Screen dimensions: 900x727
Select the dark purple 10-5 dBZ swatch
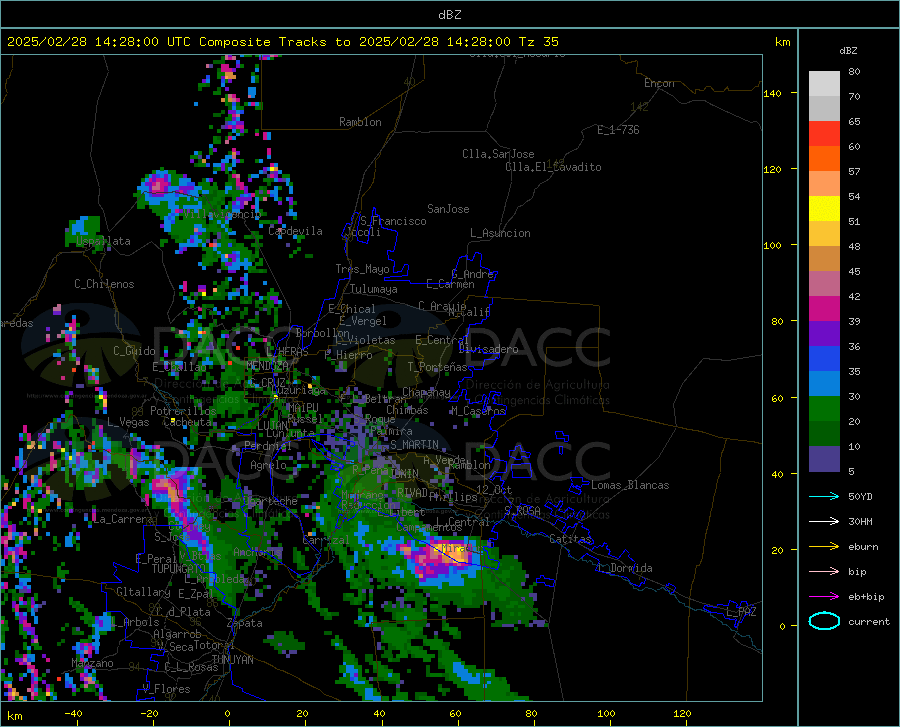(824, 459)
